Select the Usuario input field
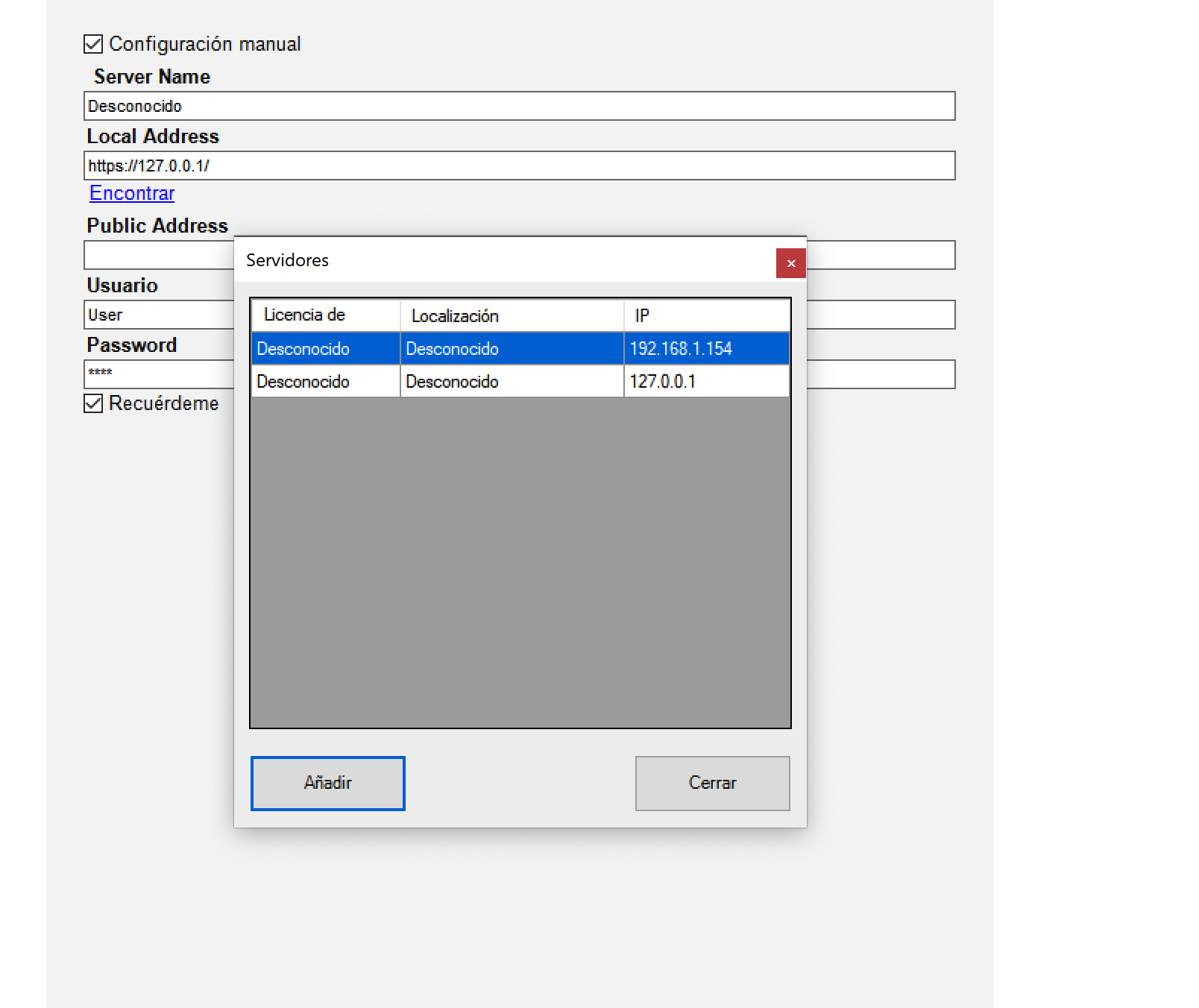The image size is (1199, 1008). coord(158,315)
